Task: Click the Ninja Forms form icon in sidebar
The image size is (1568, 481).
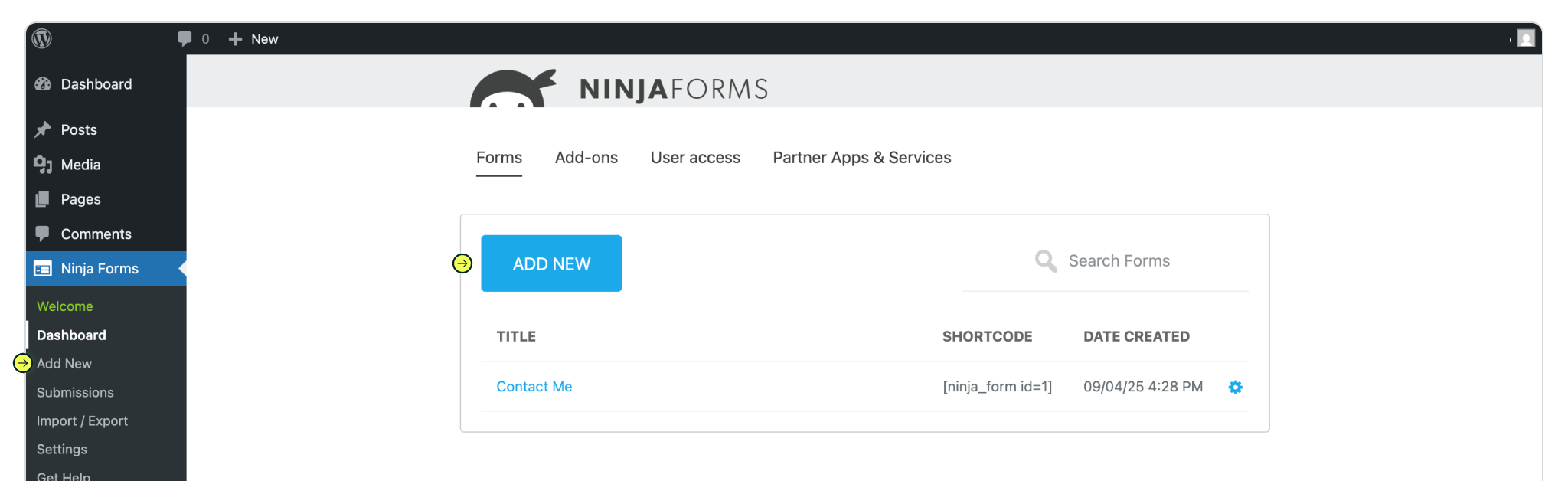Action: click(43, 269)
